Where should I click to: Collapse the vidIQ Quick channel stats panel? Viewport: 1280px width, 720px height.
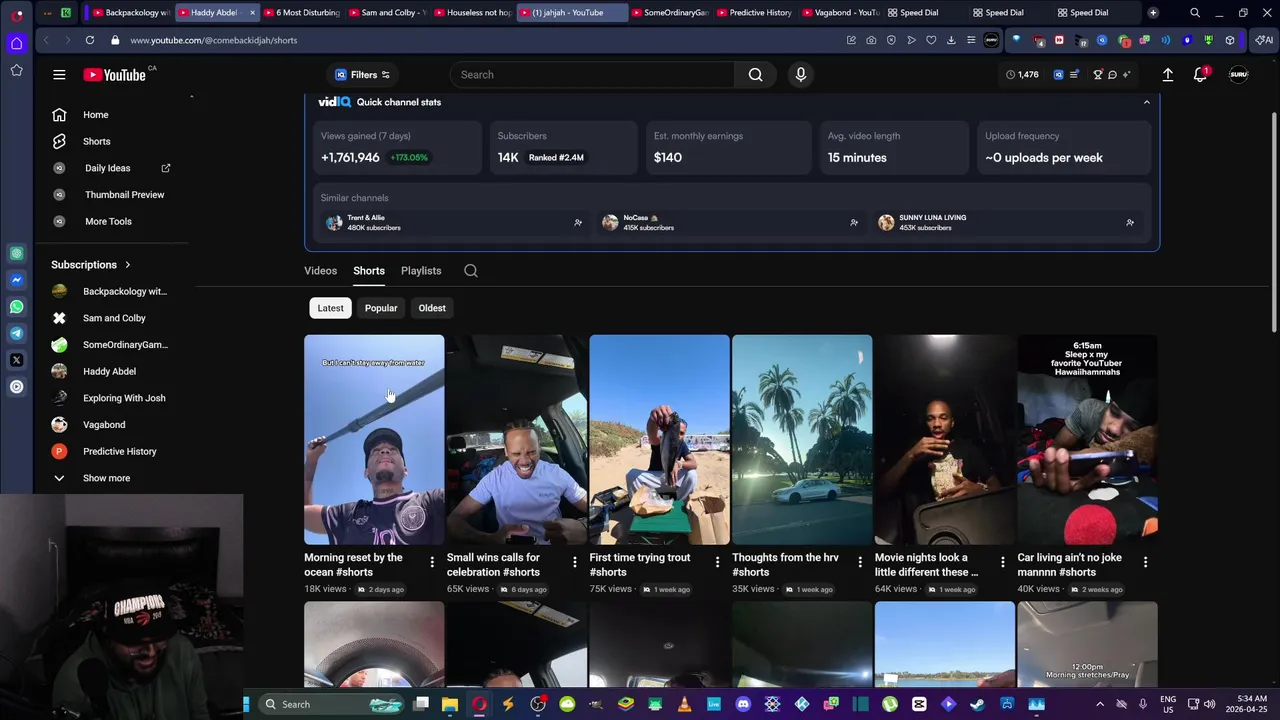1146,102
